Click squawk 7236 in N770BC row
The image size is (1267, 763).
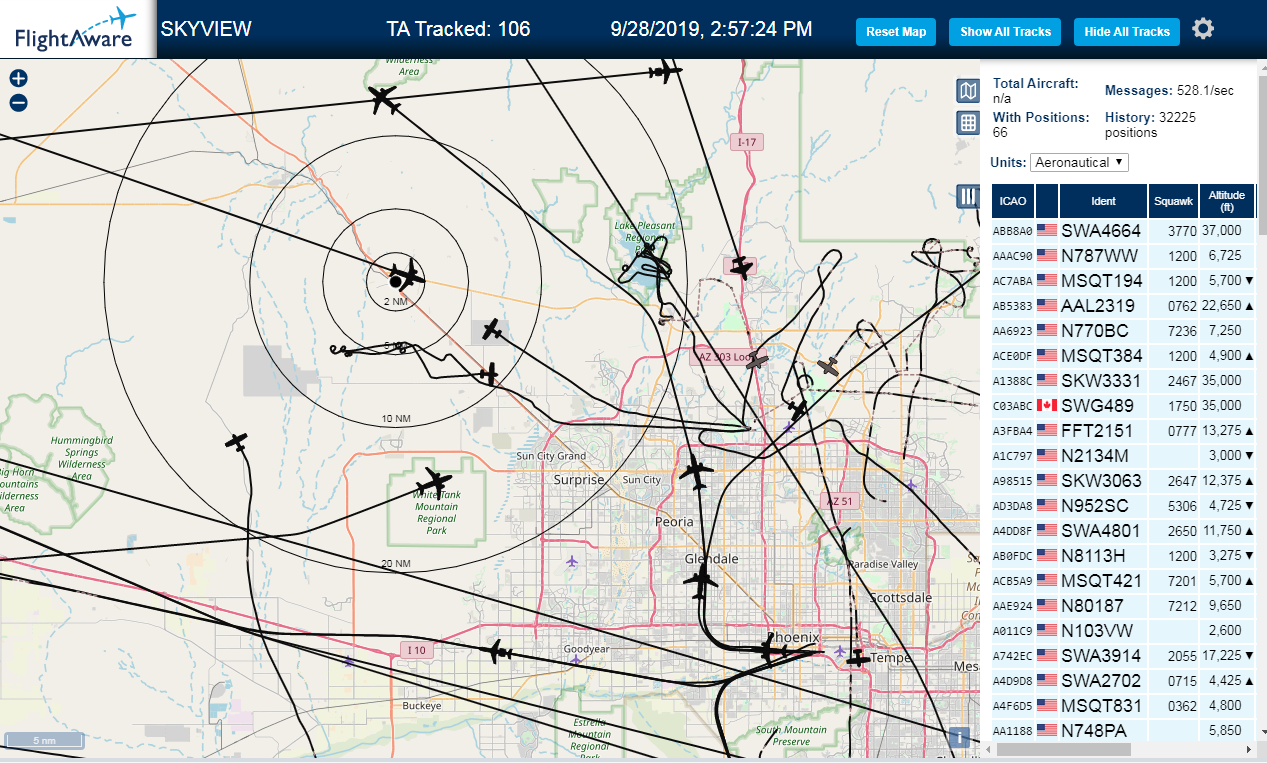1182,330
